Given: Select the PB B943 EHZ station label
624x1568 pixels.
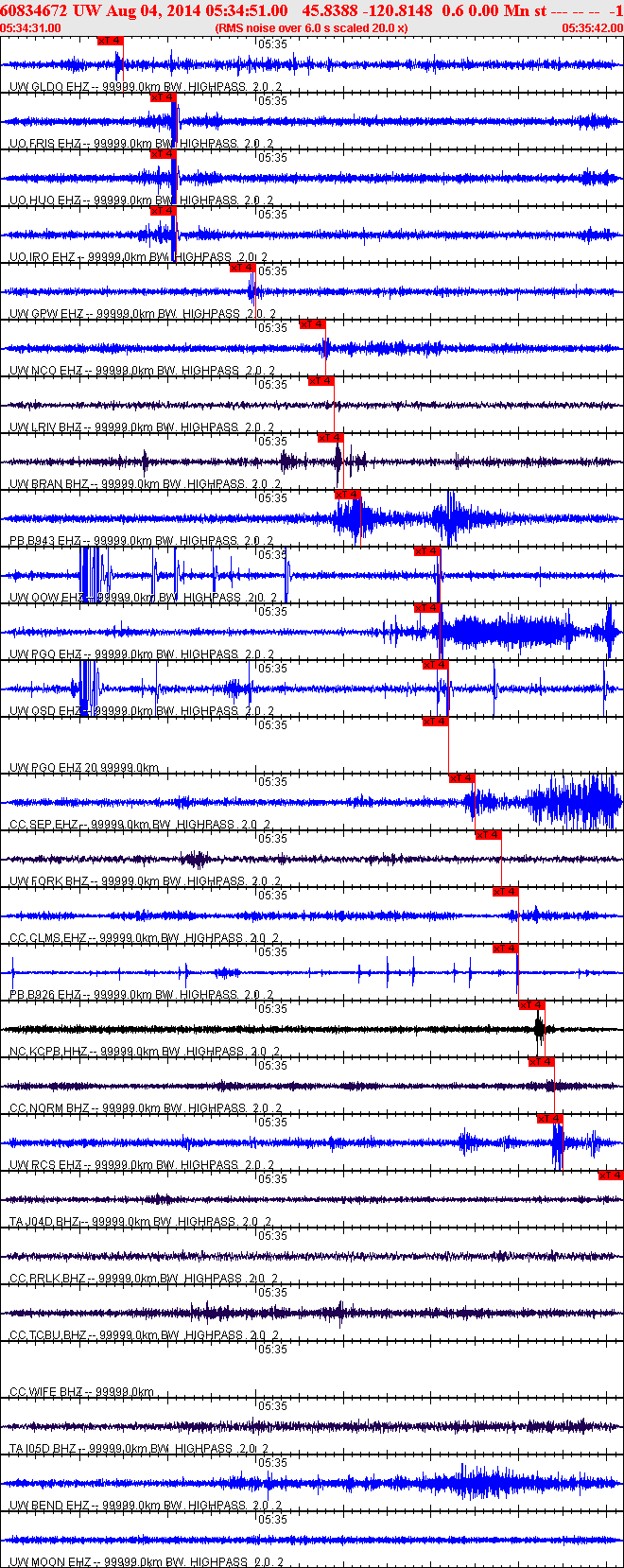Looking at the screenshot, I should [142, 541].
